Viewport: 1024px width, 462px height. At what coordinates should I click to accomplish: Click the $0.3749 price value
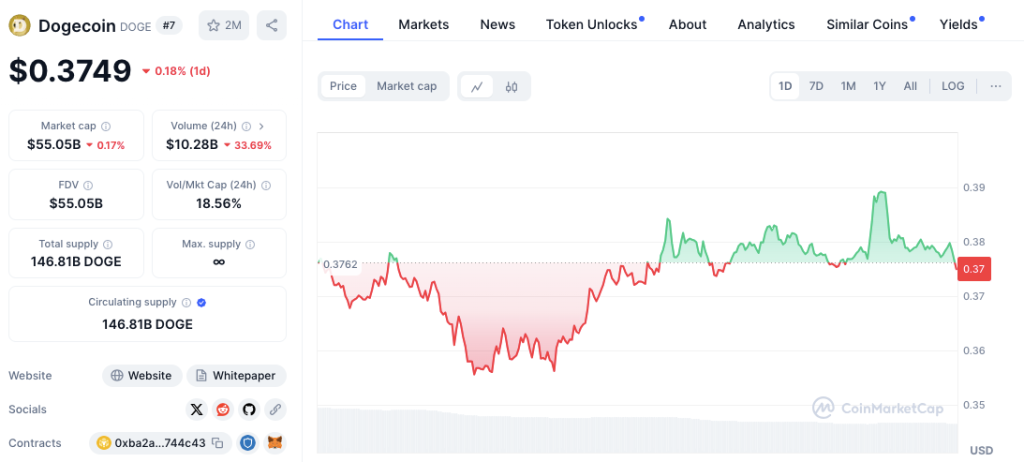pos(70,71)
